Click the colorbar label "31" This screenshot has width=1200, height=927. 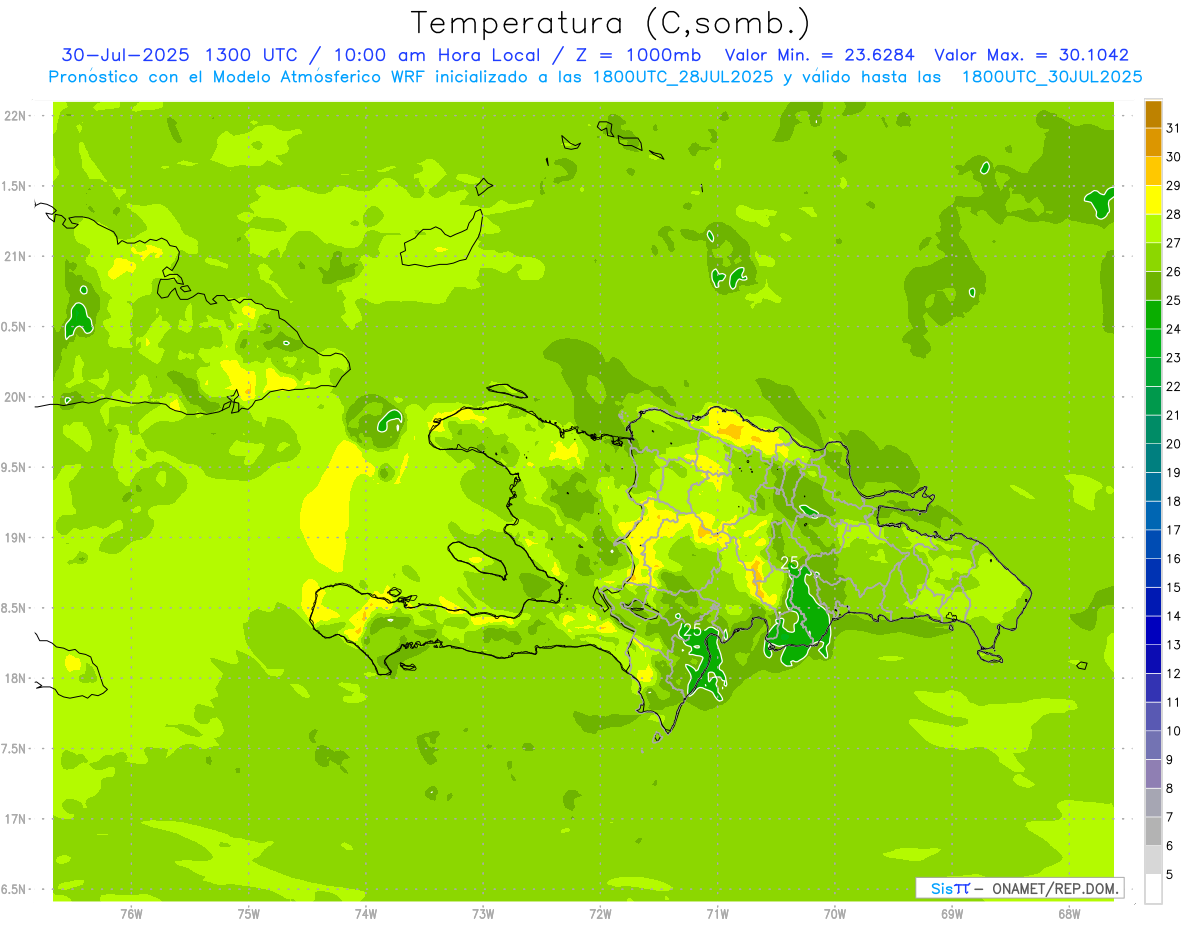point(1174,128)
